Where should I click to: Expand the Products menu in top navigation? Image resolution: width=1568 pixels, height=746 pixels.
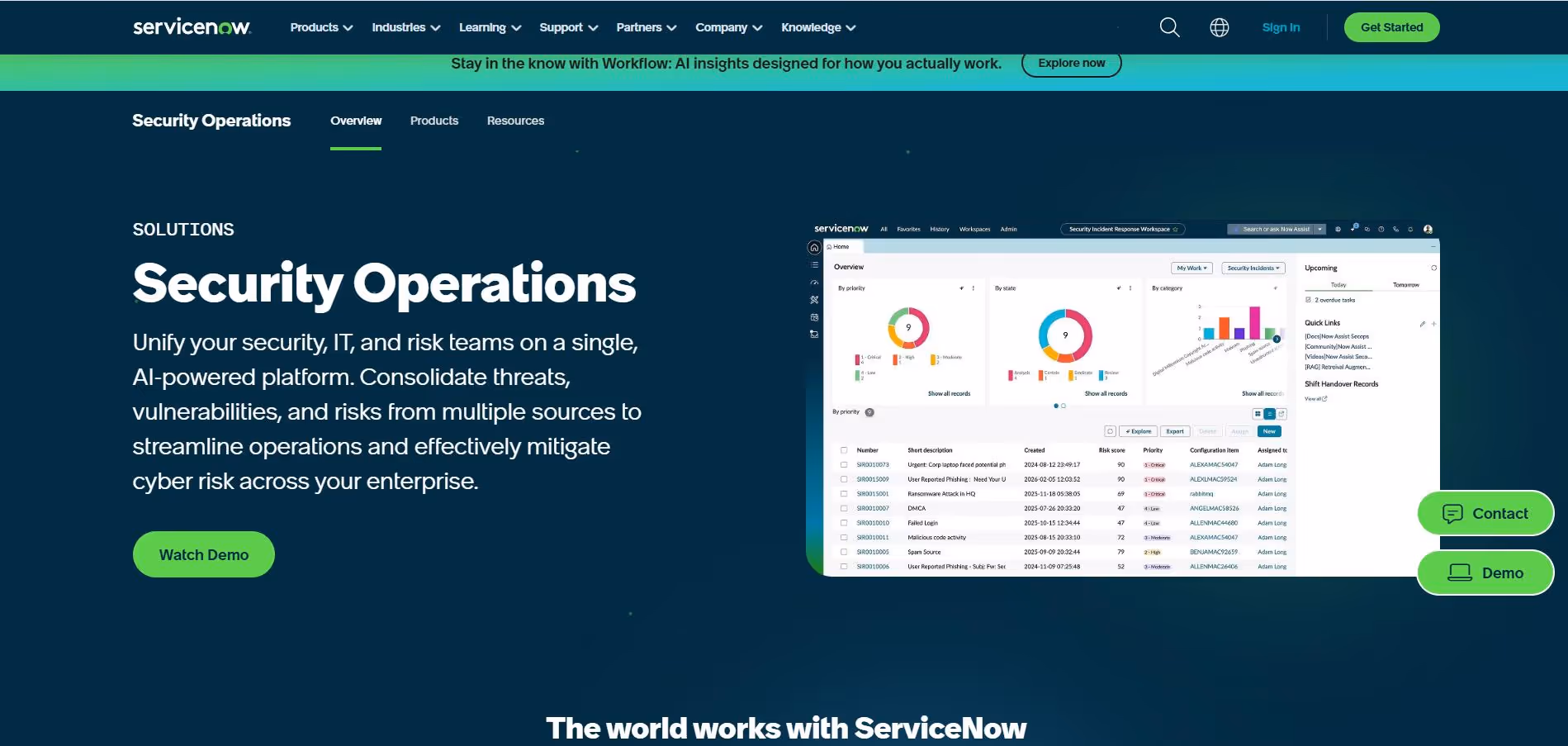(321, 27)
